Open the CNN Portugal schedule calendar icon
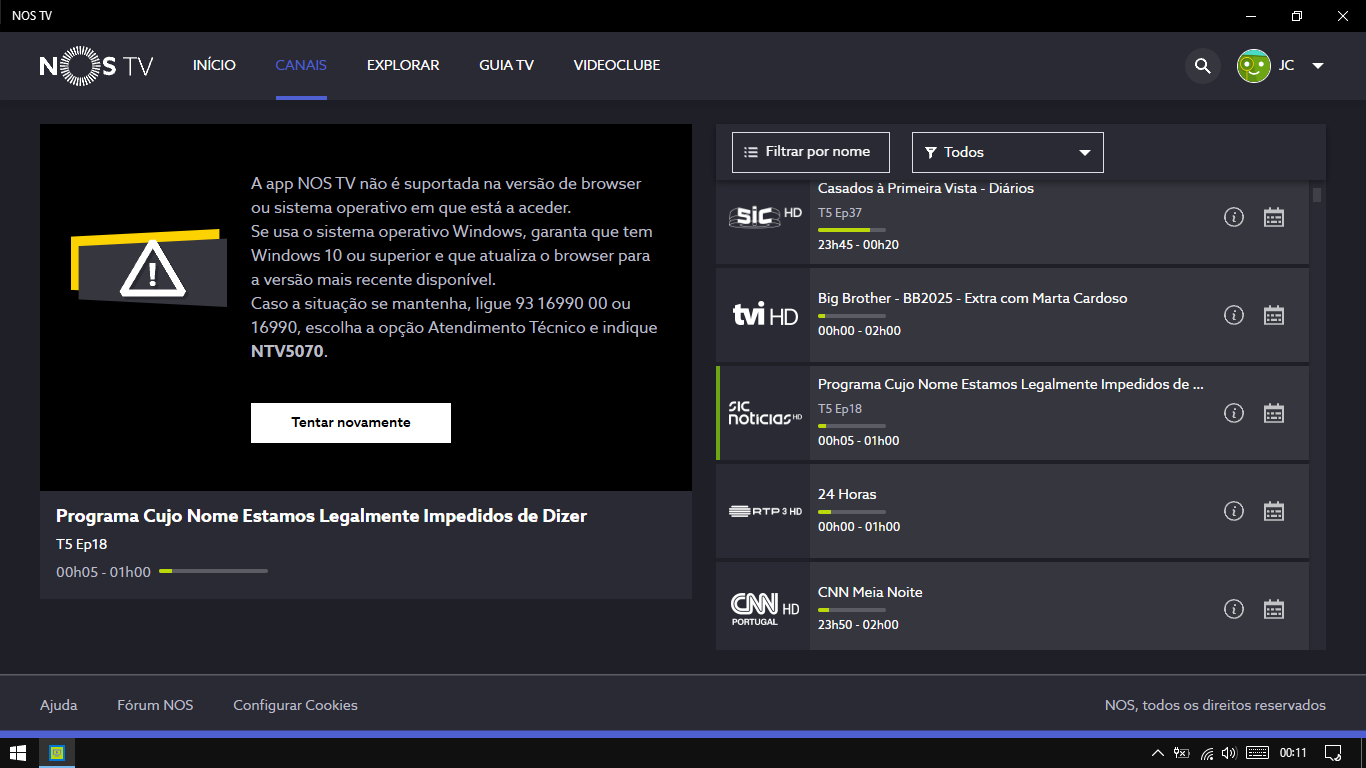 coord(1274,609)
